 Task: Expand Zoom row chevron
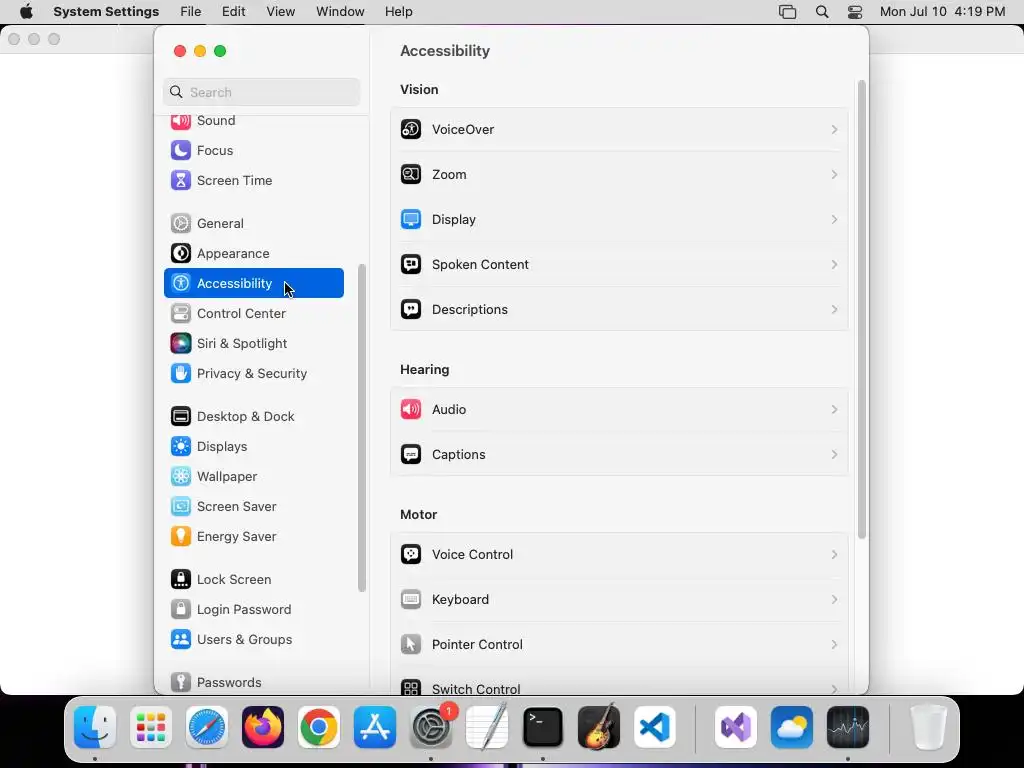pos(834,174)
